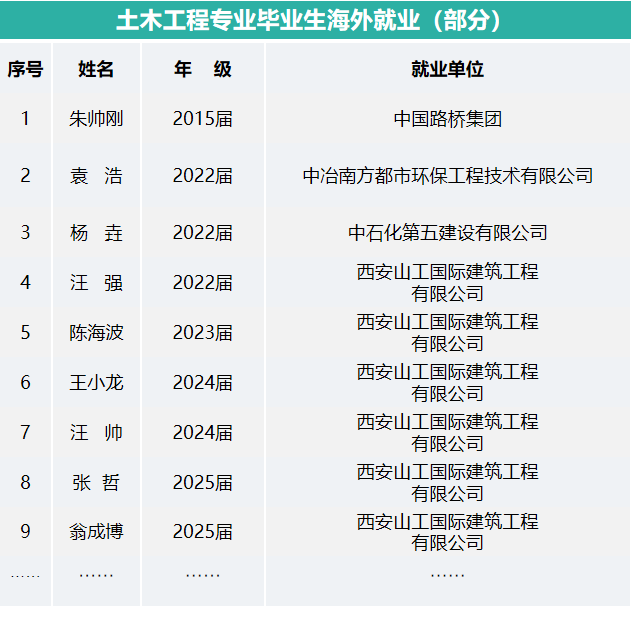Select the name cell 朱帅刚

[96, 119]
